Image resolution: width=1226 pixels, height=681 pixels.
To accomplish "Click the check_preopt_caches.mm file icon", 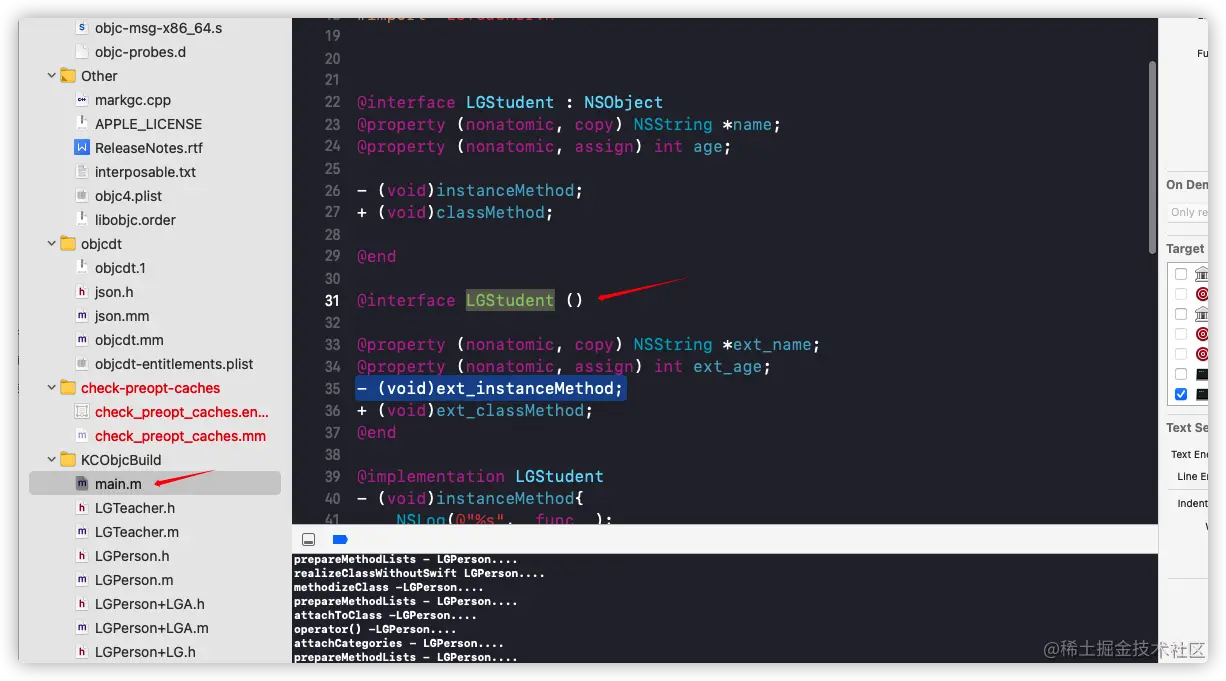I will [82, 436].
